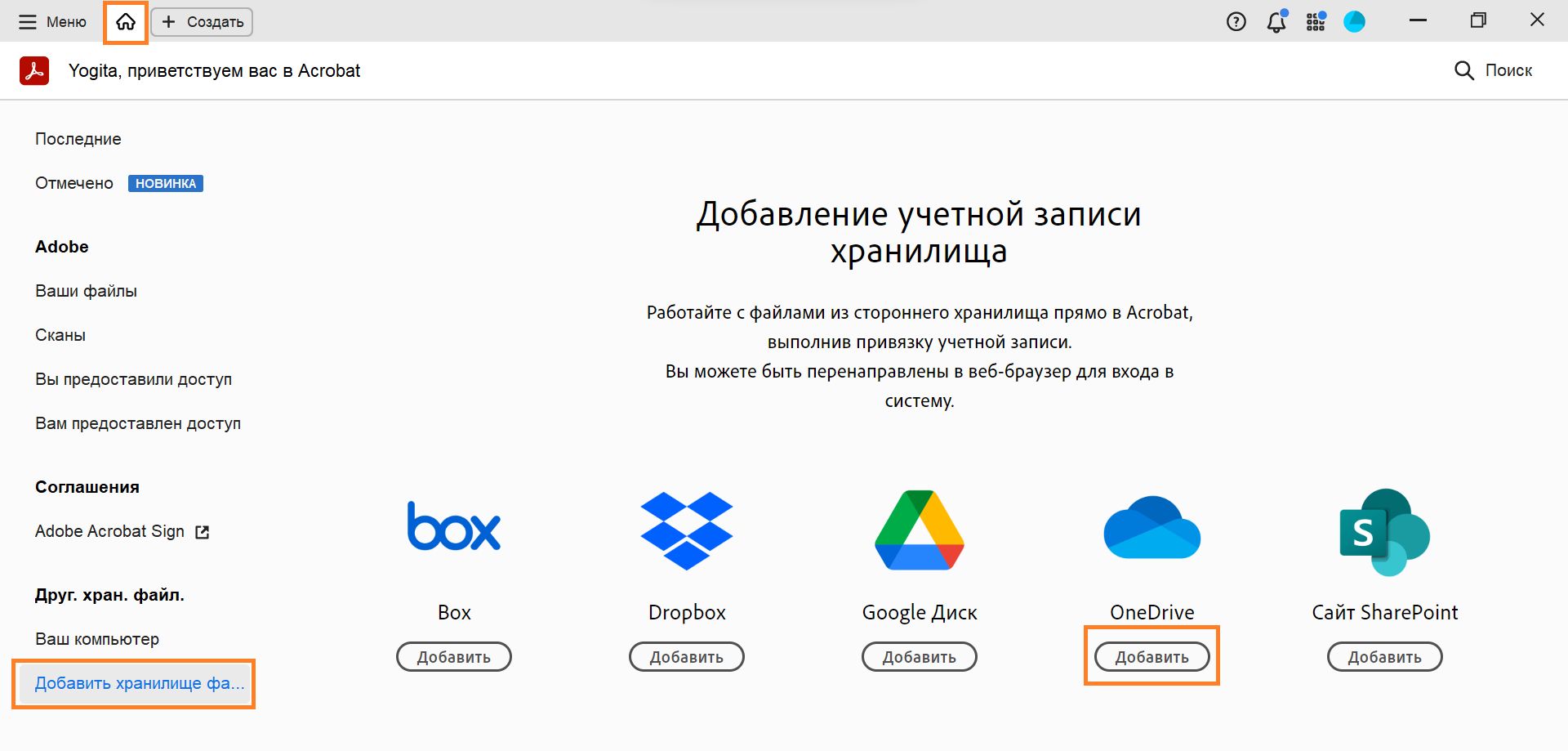This screenshot has height=751, width=1568.
Task: Add OneDrive account with Добавить
Action: [1152, 657]
